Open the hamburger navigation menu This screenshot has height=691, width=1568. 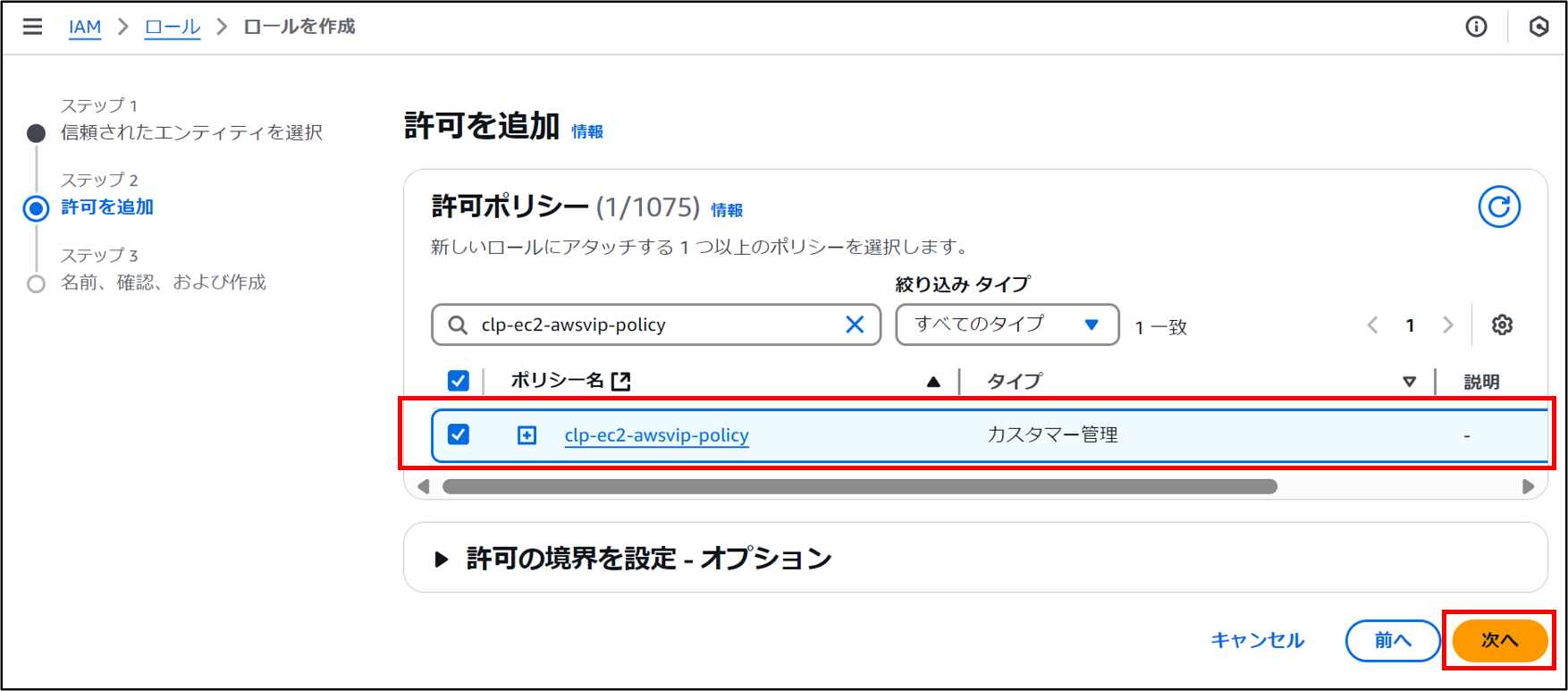(x=32, y=27)
